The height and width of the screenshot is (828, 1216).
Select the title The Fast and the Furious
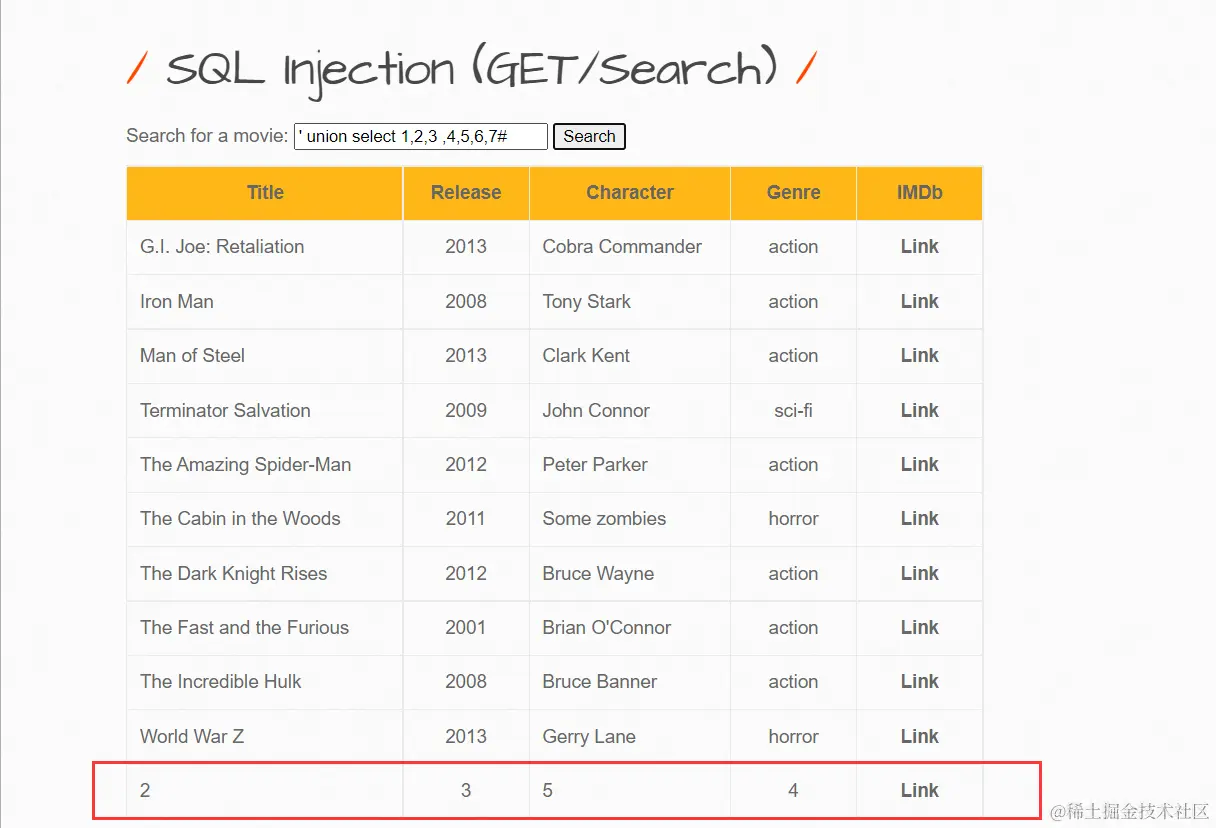click(x=245, y=628)
